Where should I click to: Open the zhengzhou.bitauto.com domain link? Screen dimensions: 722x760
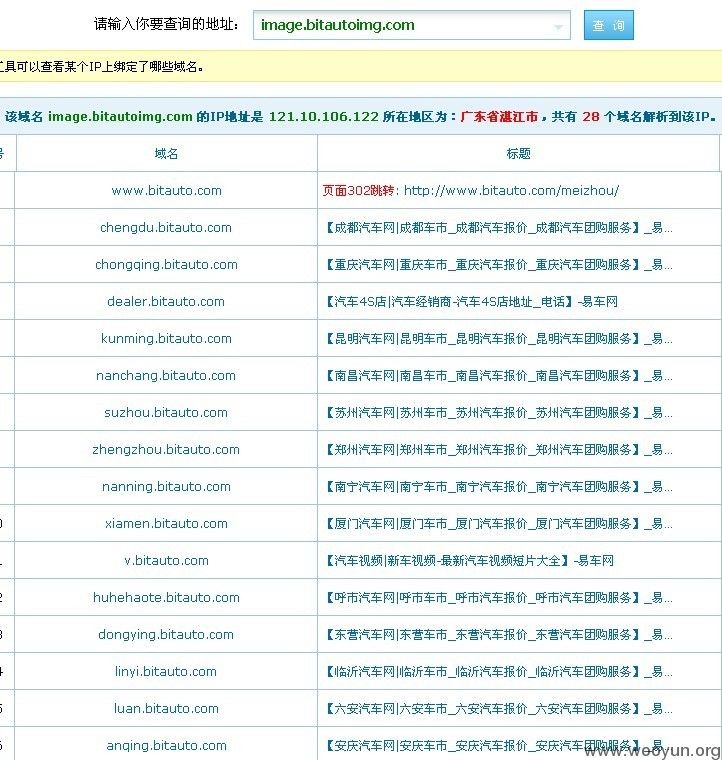pyautogui.click(x=166, y=450)
